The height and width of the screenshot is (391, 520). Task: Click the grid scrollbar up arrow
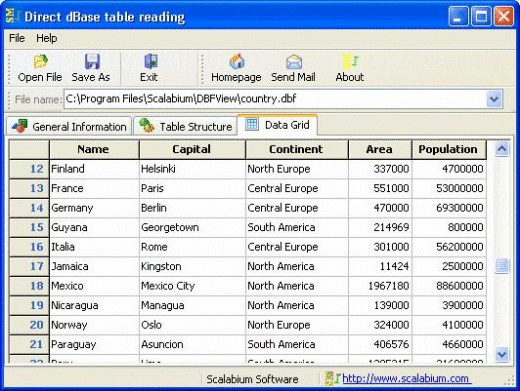[502, 149]
